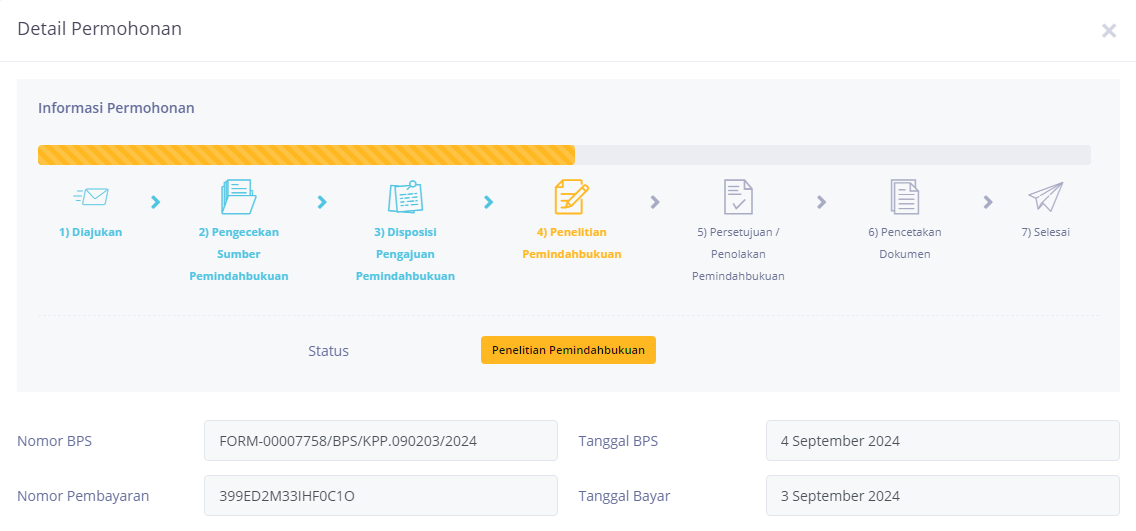Select the '1) Diajukan' step label
Image resolution: width=1136 pixels, height=531 pixels.
coord(91,233)
